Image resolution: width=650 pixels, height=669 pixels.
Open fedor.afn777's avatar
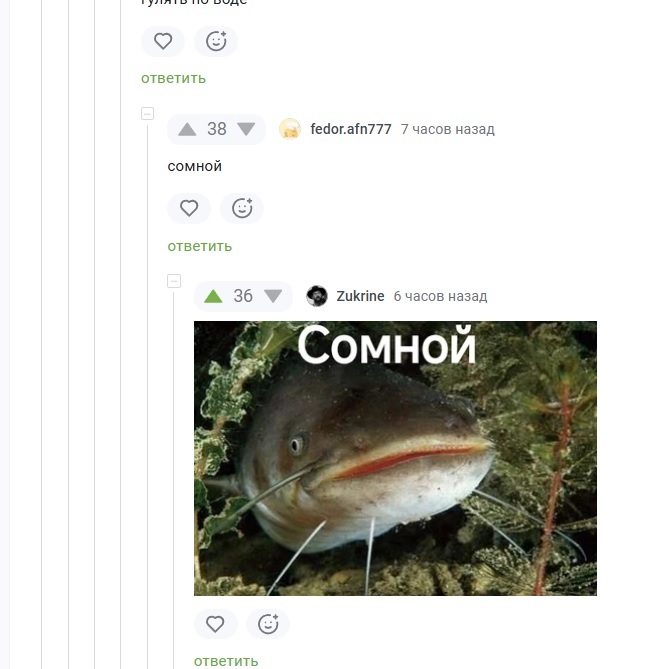coord(290,129)
